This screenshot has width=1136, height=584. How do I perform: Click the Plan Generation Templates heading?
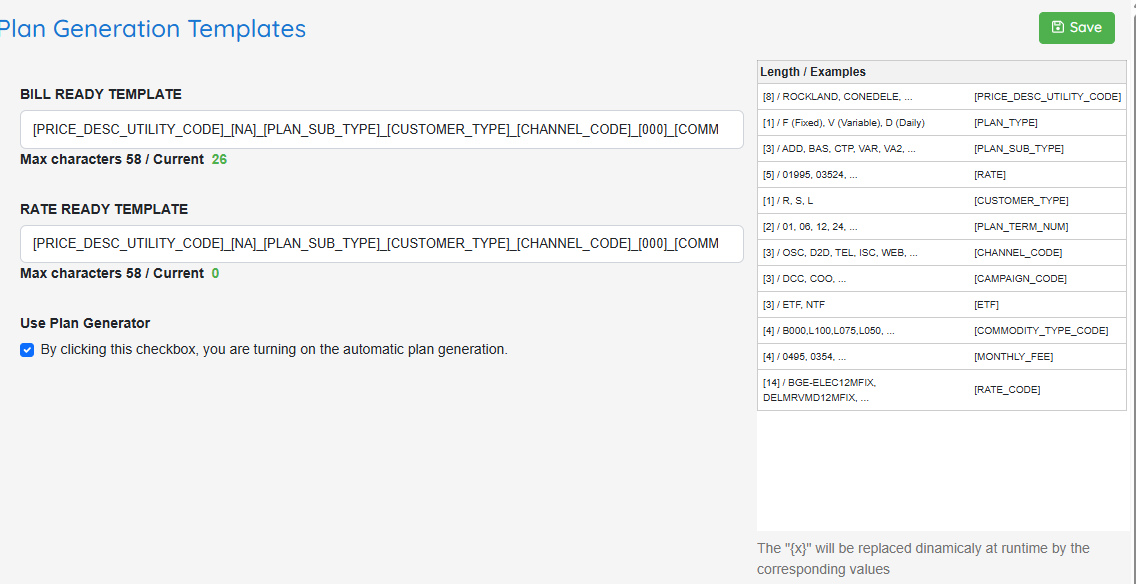pos(151,28)
